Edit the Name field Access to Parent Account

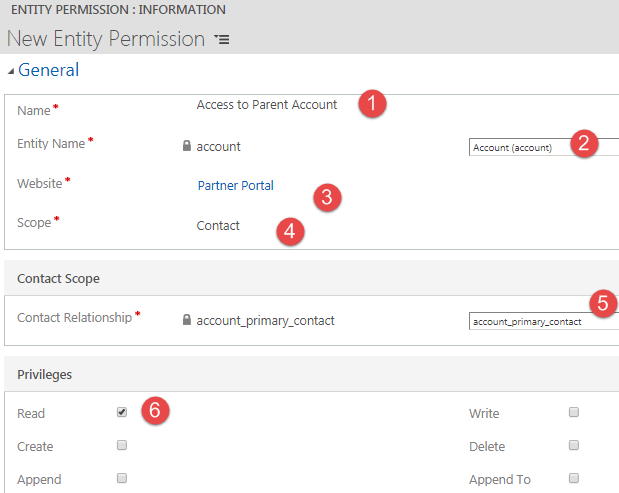pos(267,104)
